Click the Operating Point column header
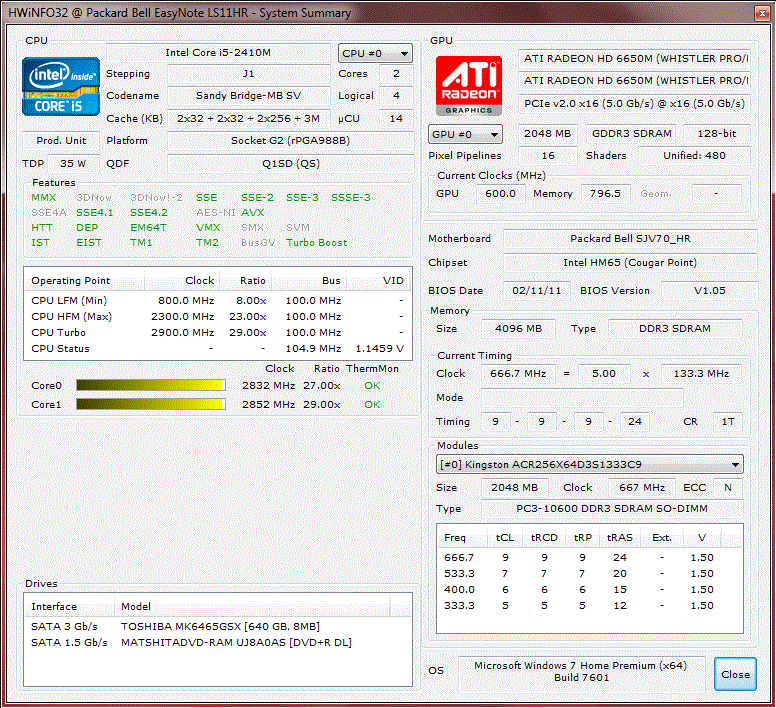 click(85, 281)
